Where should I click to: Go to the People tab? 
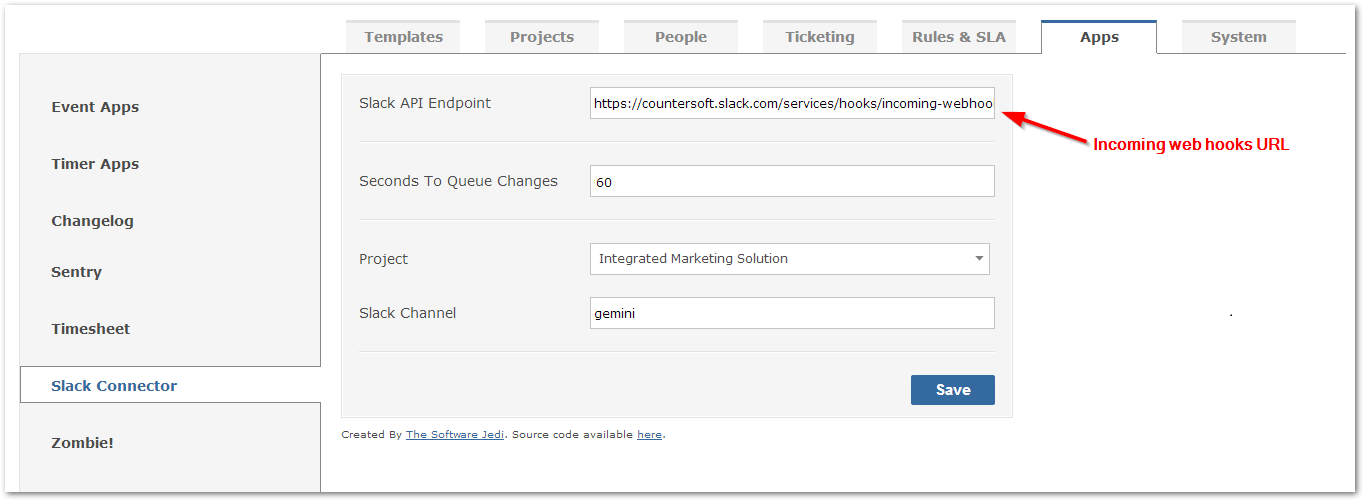click(681, 37)
